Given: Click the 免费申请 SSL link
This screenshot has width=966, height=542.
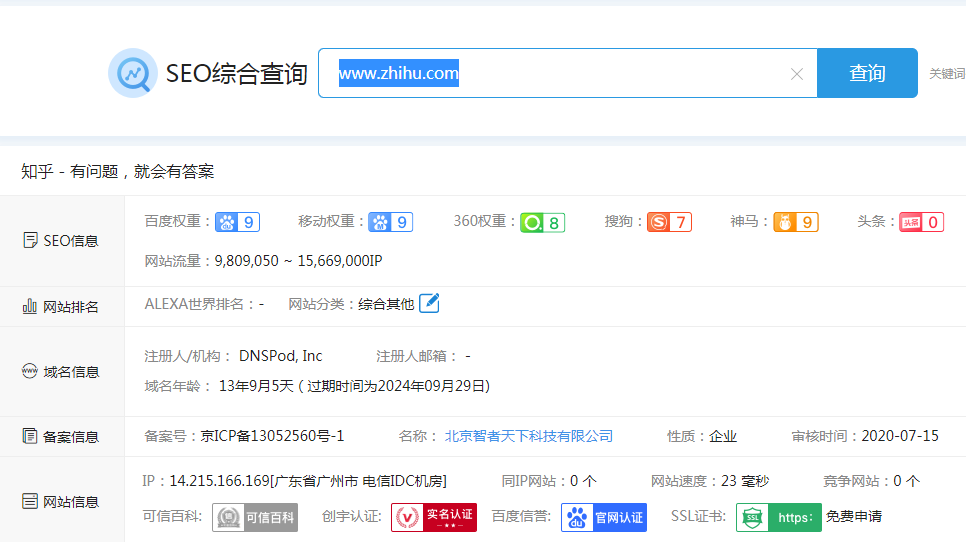Looking at the screenshot, I should pos(854,516).
